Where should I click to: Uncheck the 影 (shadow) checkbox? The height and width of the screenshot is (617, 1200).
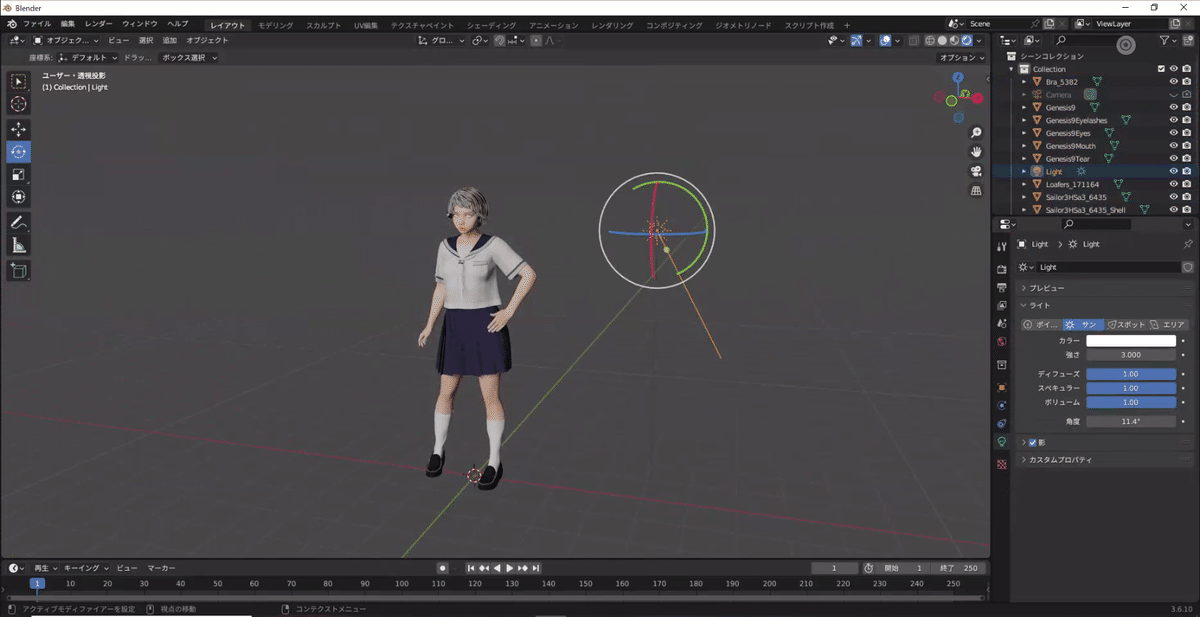coord(1034,441)
